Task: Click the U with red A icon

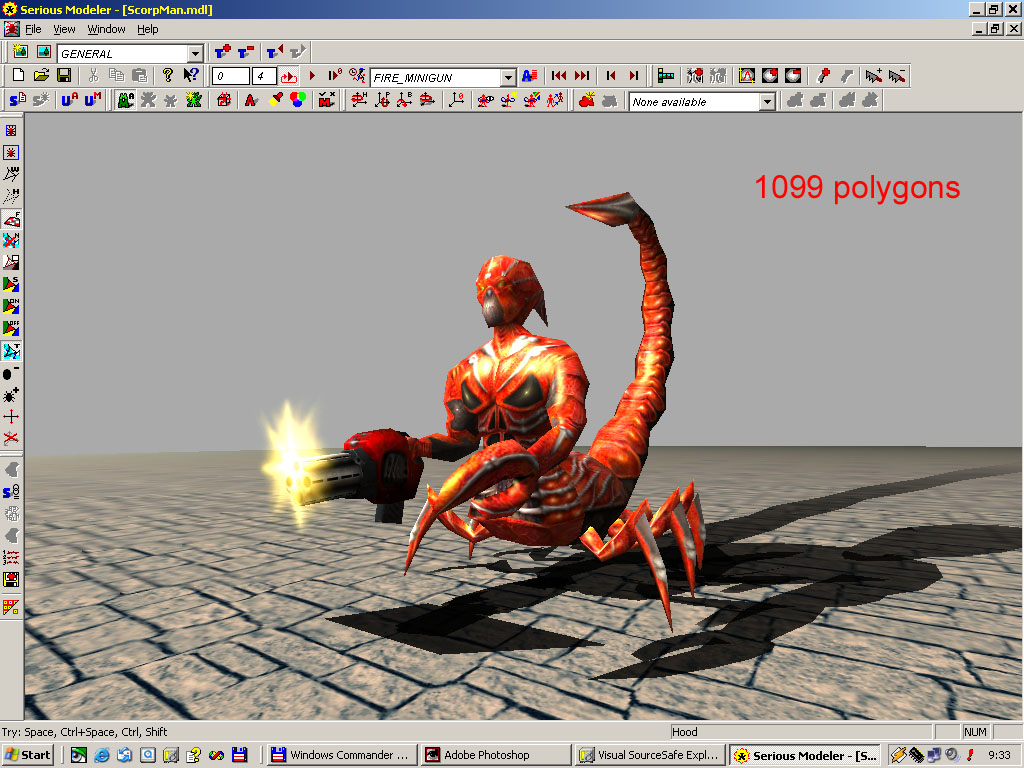Action: click(x=69, y=100)
